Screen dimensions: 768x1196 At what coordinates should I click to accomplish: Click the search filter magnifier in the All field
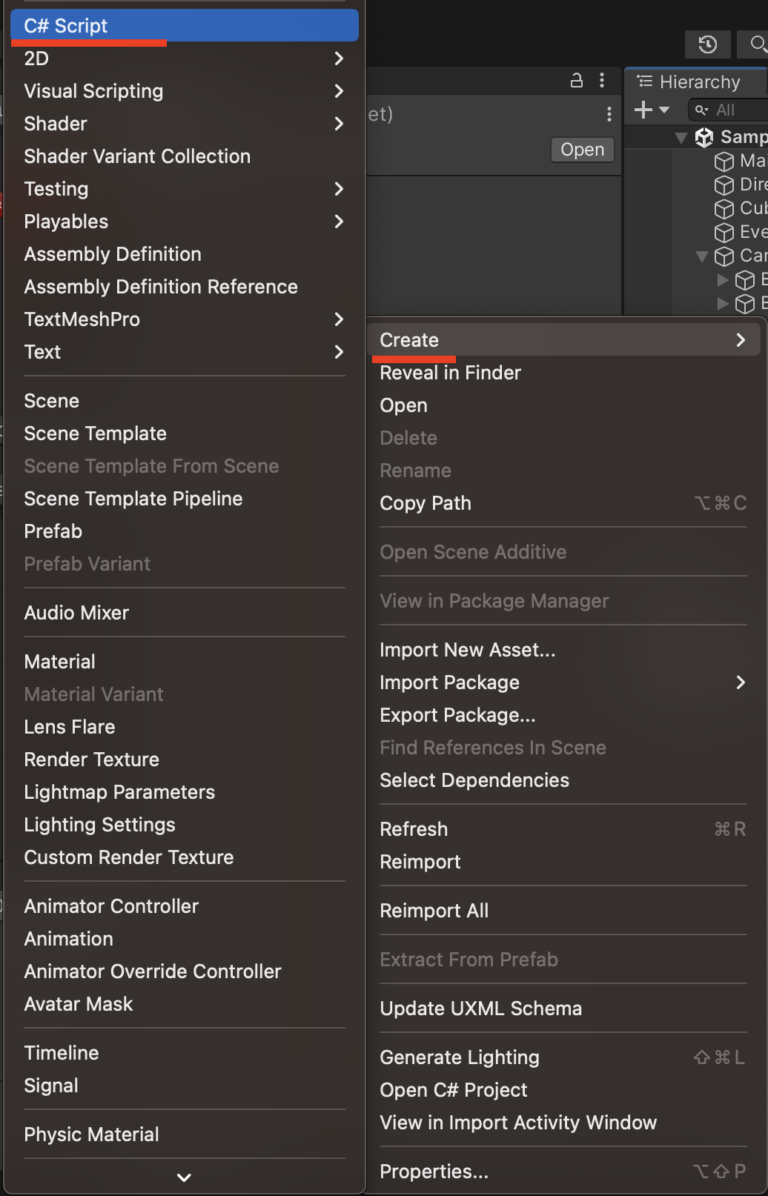[701, 110]
